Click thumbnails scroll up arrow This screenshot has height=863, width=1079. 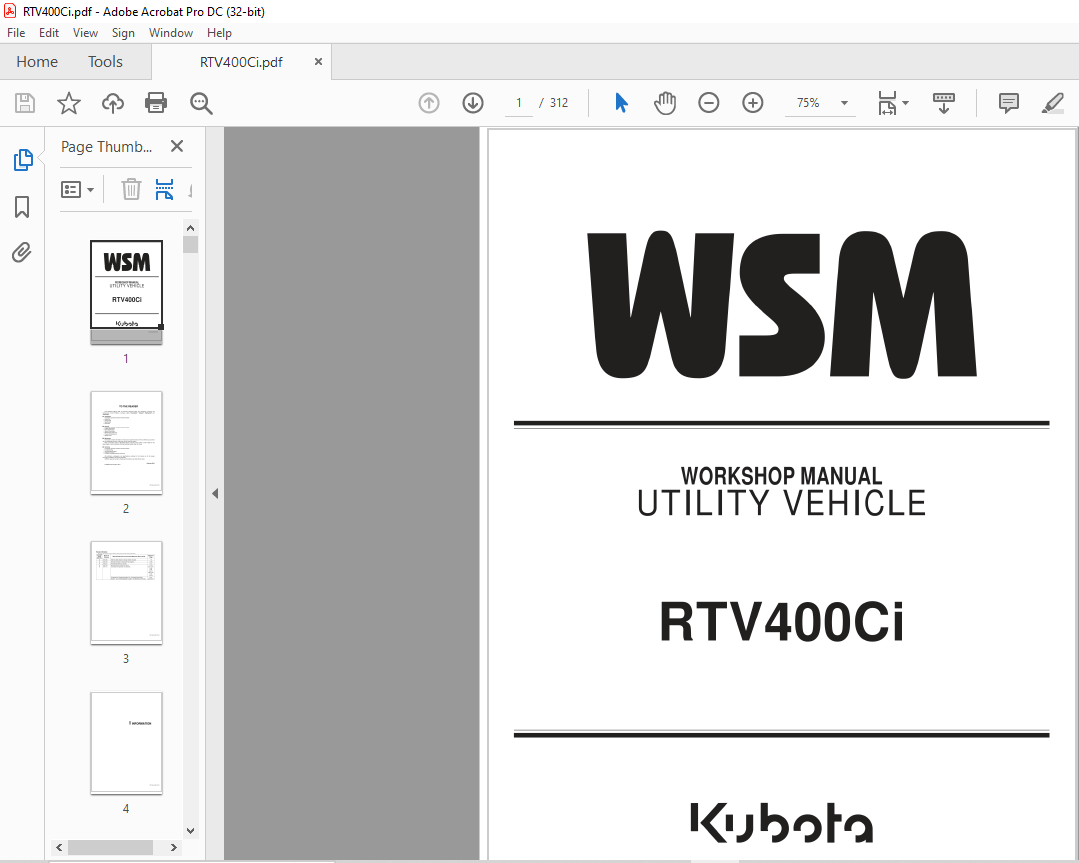tap(191, 228)
